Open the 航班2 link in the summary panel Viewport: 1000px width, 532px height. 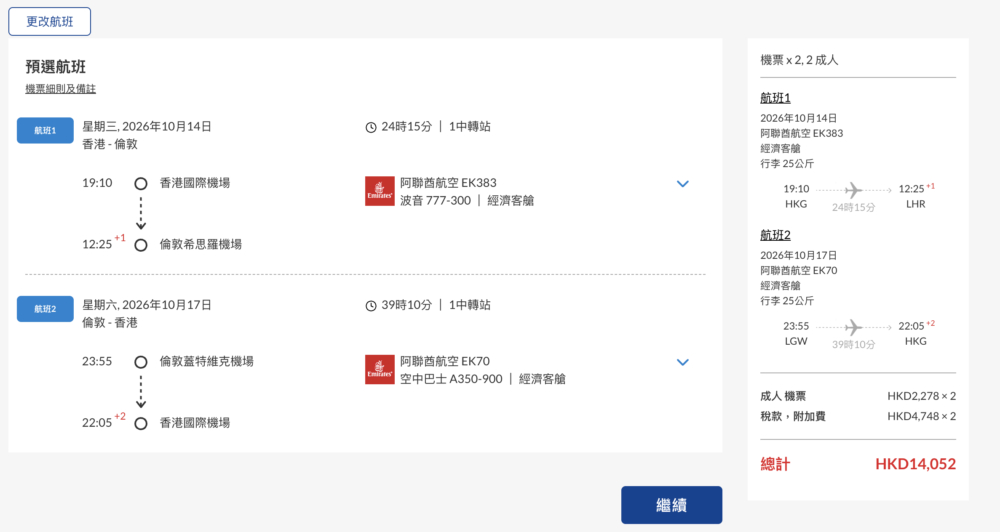coord(775,235)
